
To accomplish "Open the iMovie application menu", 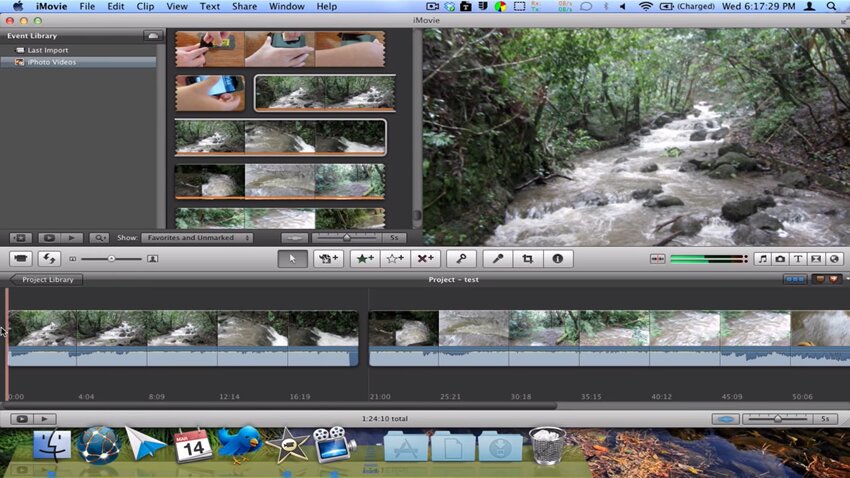I will coord(51,7).
